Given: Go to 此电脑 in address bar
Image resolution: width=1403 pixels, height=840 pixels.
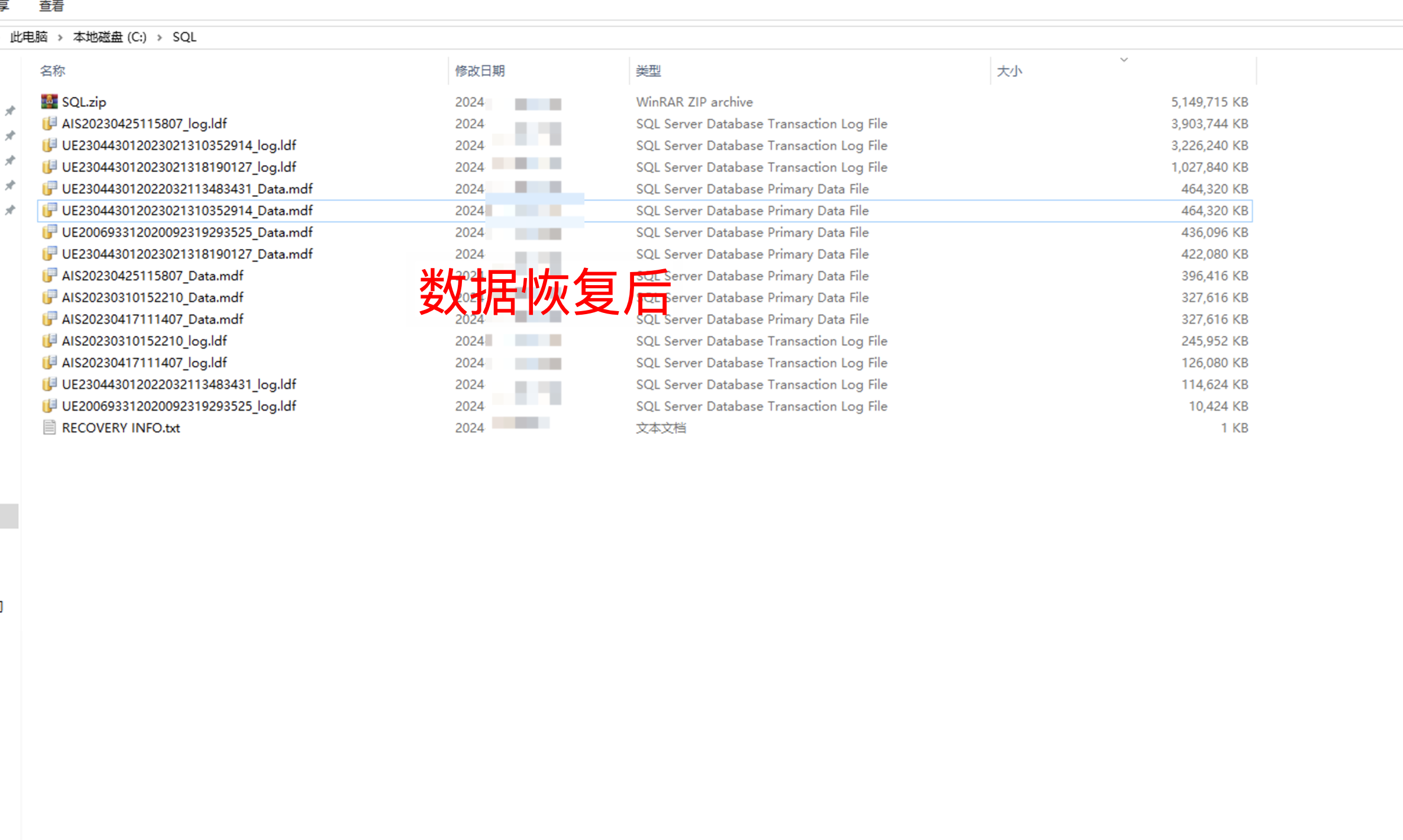Looking at the screenshot, I should 29,37.
